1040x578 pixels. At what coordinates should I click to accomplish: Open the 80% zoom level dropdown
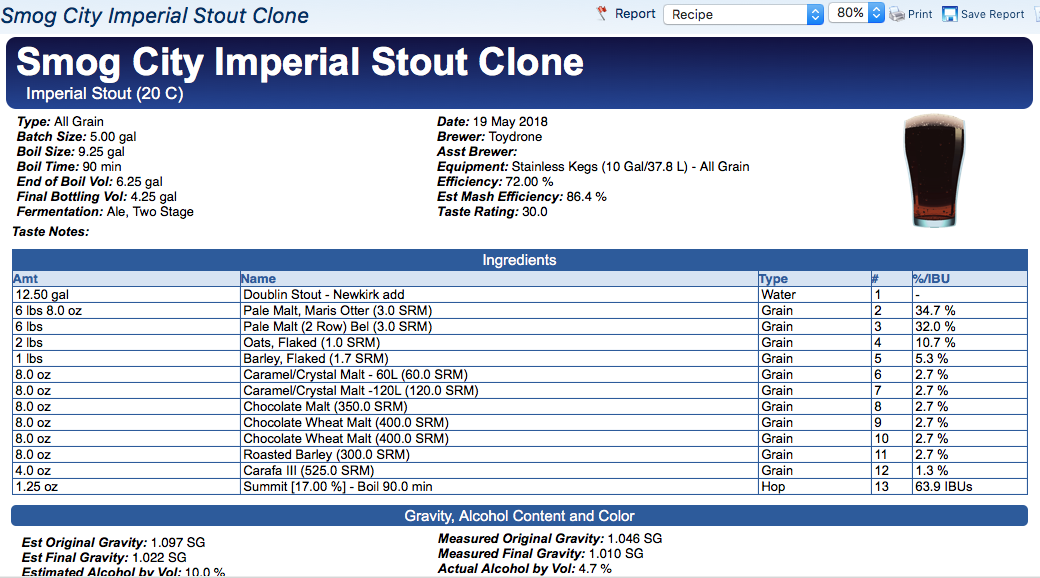click(858, 14)
